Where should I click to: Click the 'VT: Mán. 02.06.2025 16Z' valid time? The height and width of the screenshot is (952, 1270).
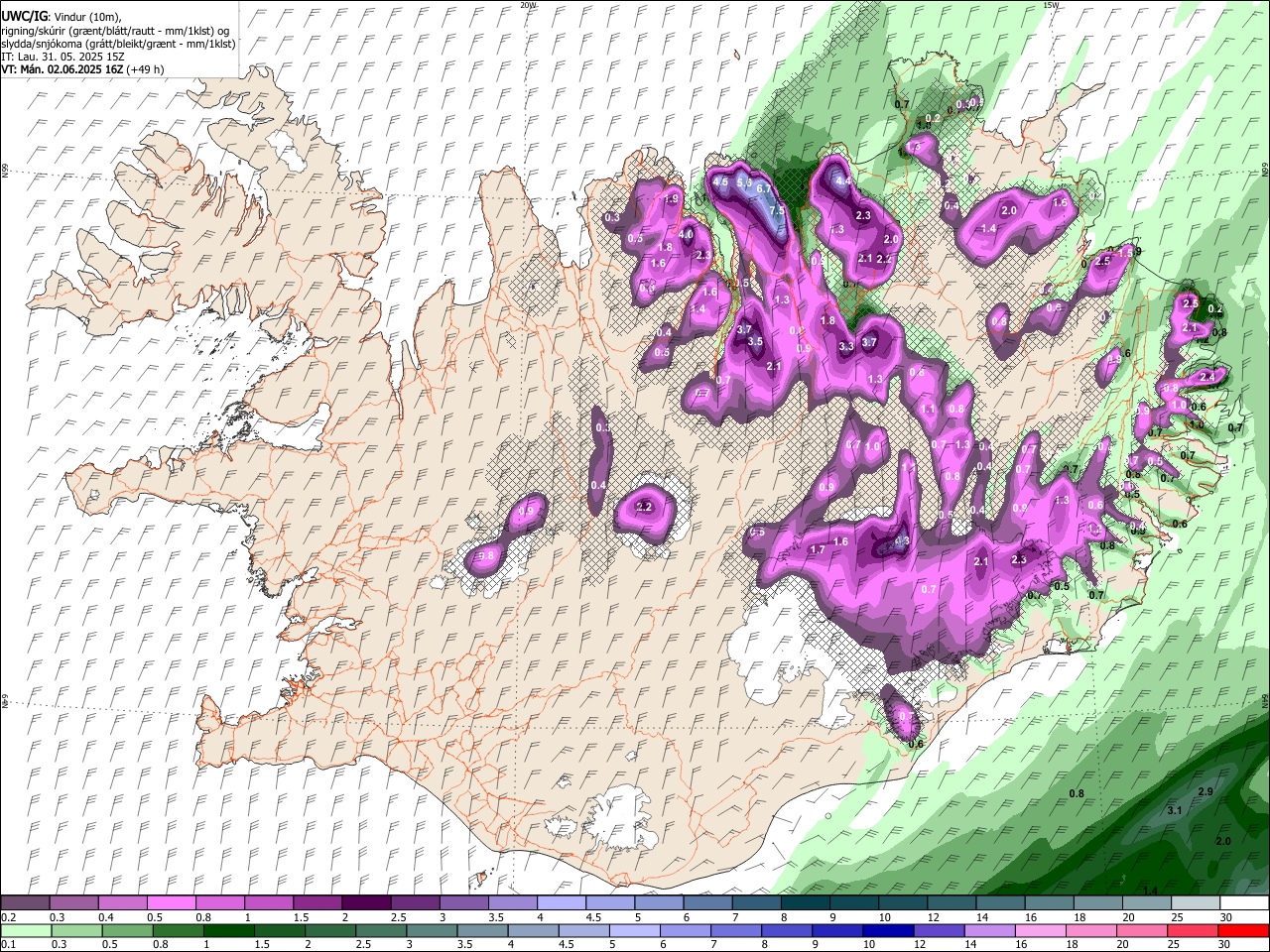pos(62,69)
